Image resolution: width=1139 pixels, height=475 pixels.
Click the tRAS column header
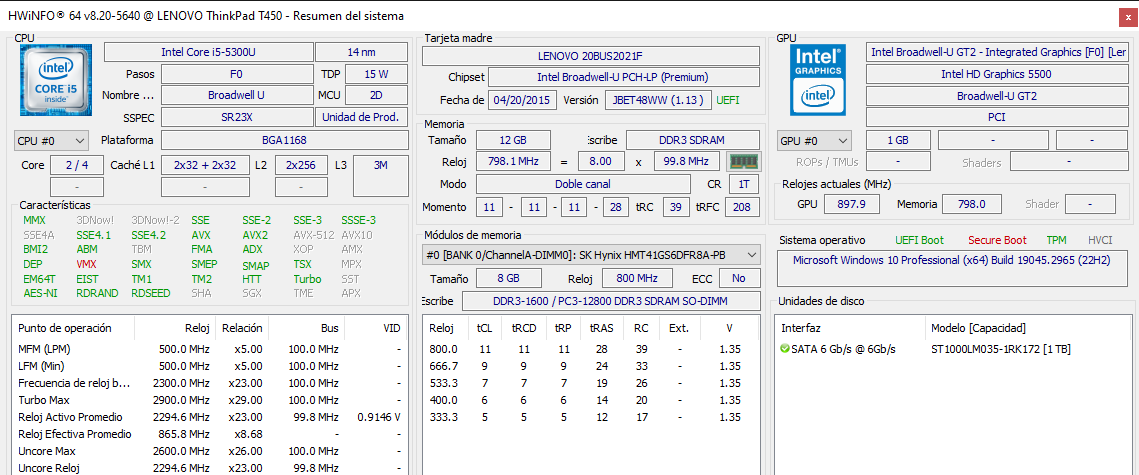602,328
